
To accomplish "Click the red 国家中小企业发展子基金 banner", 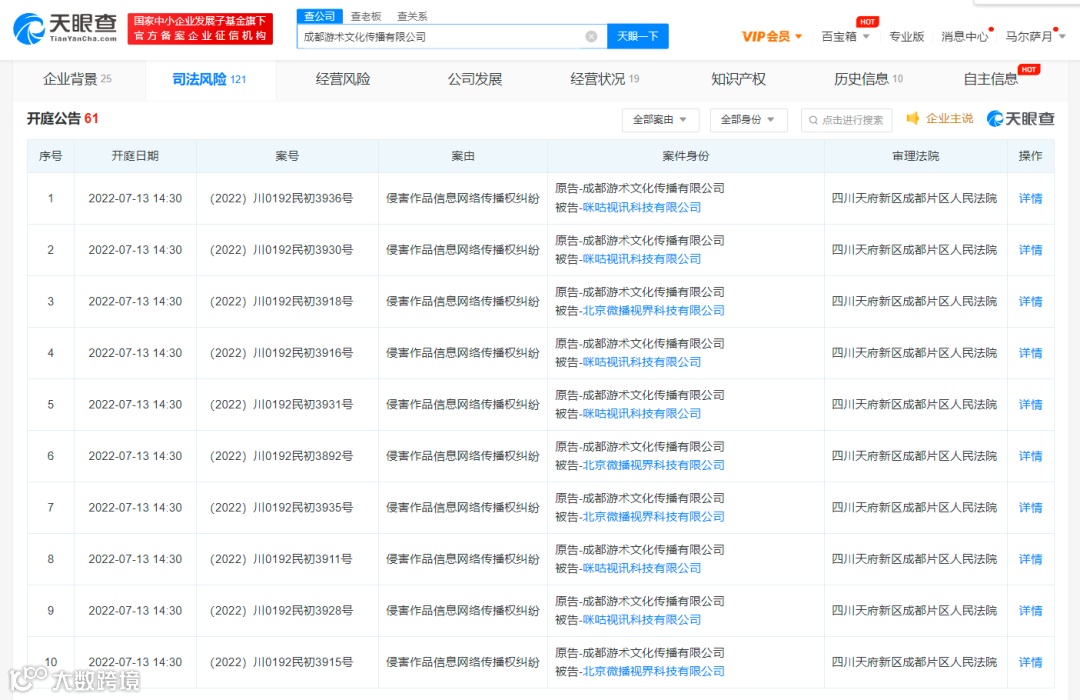I will point(200,28).
